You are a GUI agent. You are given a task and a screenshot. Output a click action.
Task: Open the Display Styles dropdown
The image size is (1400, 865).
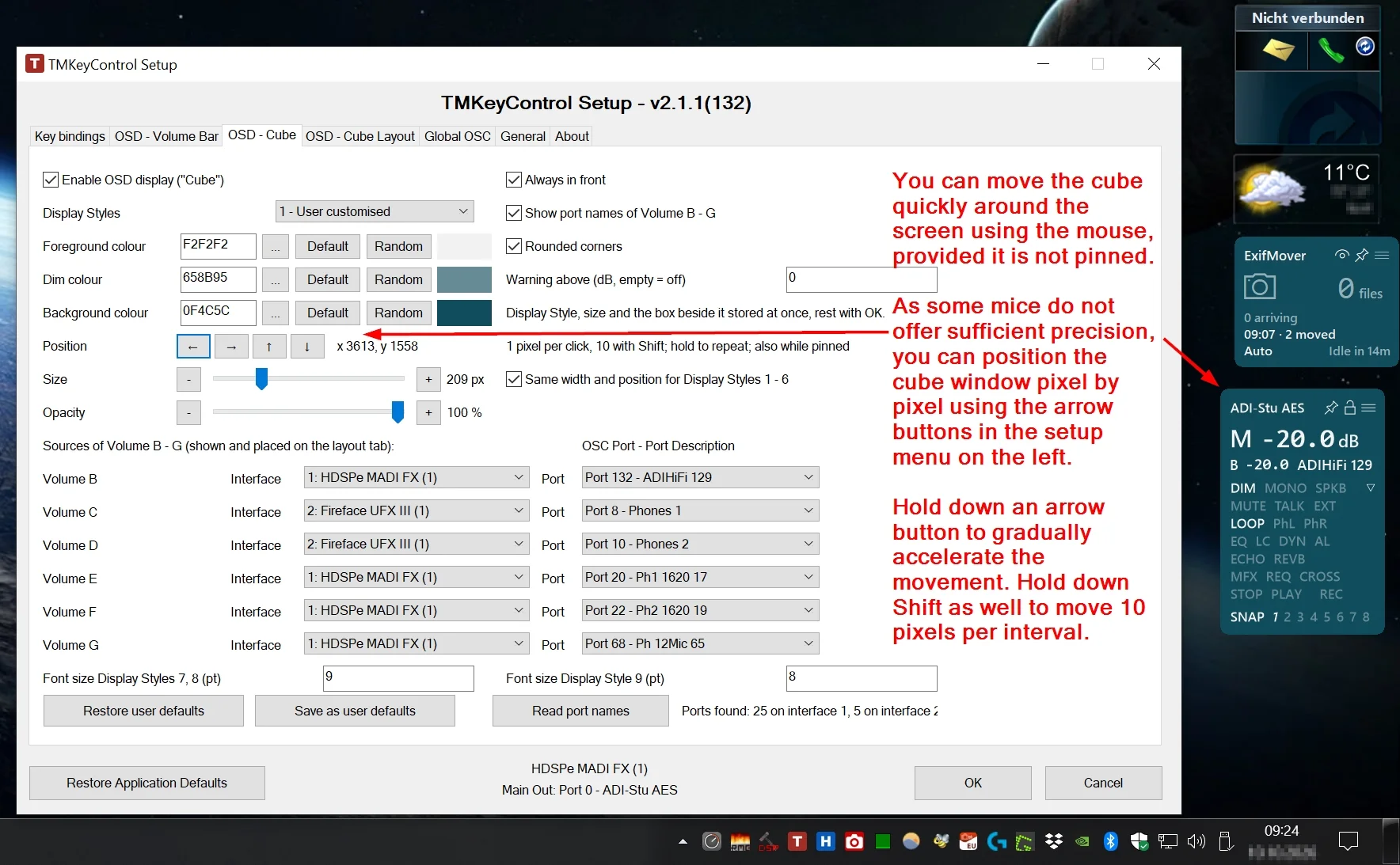pyautogui.click(x=375, y=212)
